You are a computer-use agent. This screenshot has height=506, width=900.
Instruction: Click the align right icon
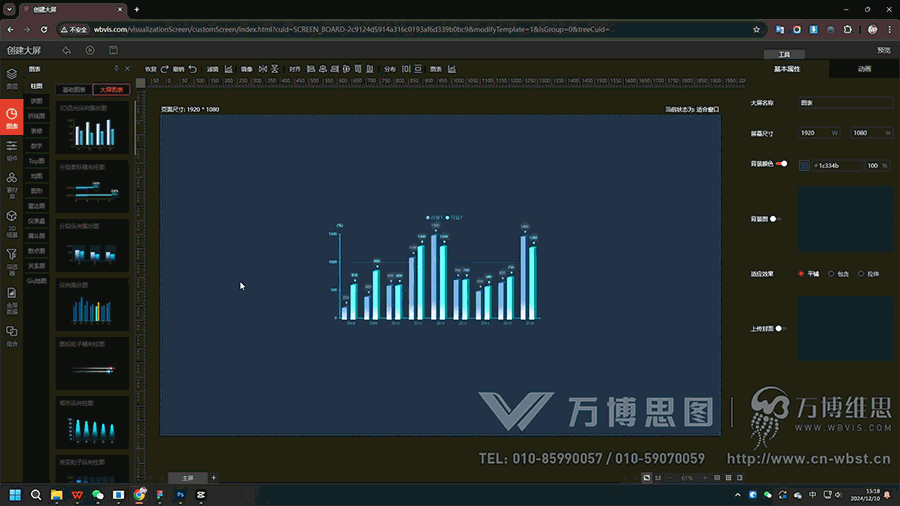335,69
